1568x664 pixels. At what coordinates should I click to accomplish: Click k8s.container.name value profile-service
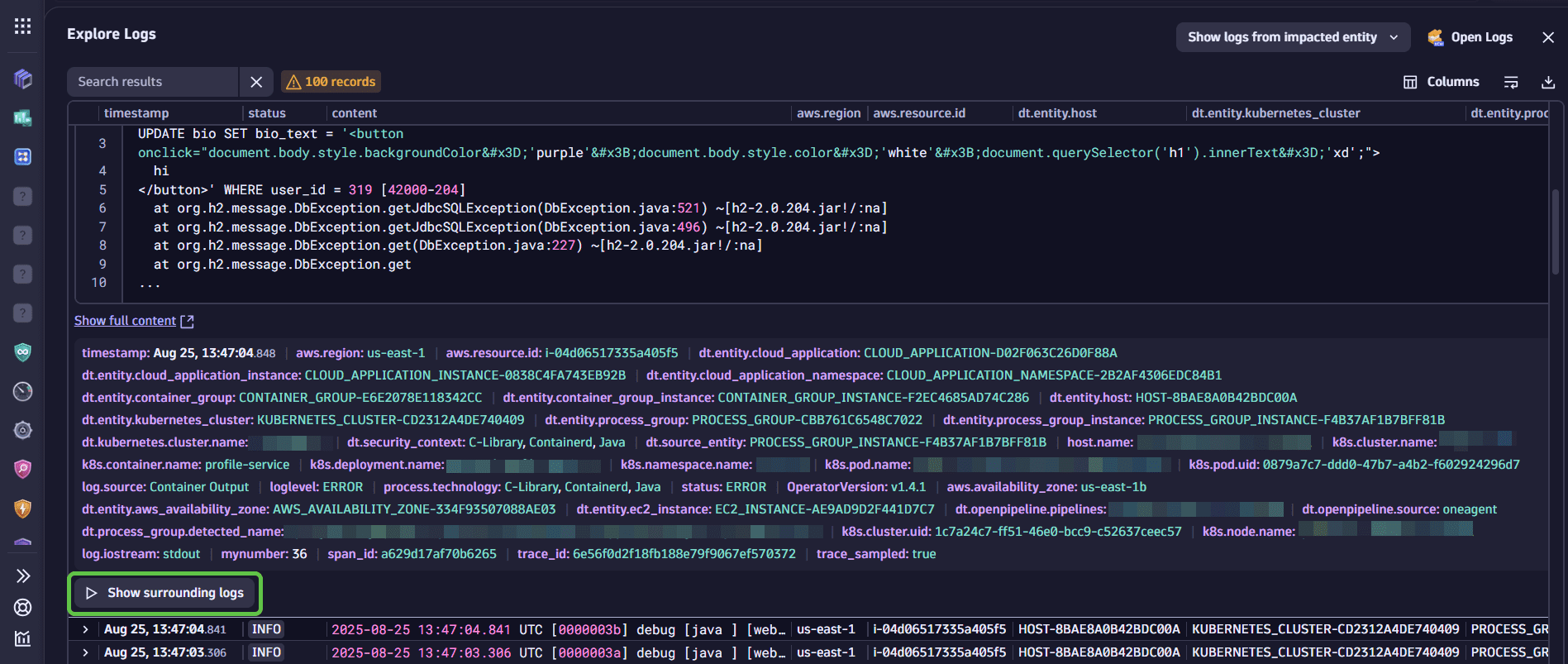point(247,465)
